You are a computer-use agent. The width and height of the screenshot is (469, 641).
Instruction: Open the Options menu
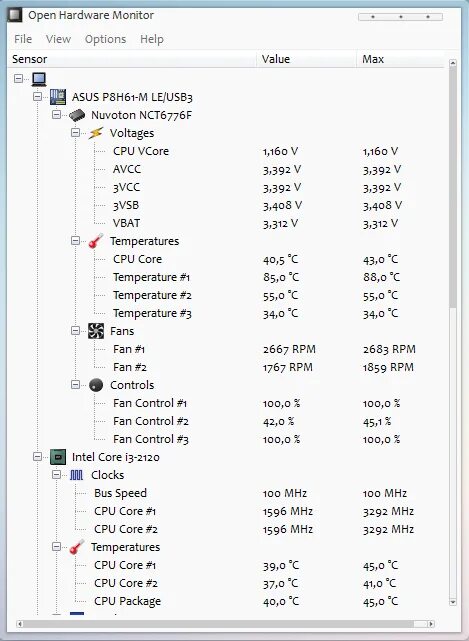tap(105, 39)
